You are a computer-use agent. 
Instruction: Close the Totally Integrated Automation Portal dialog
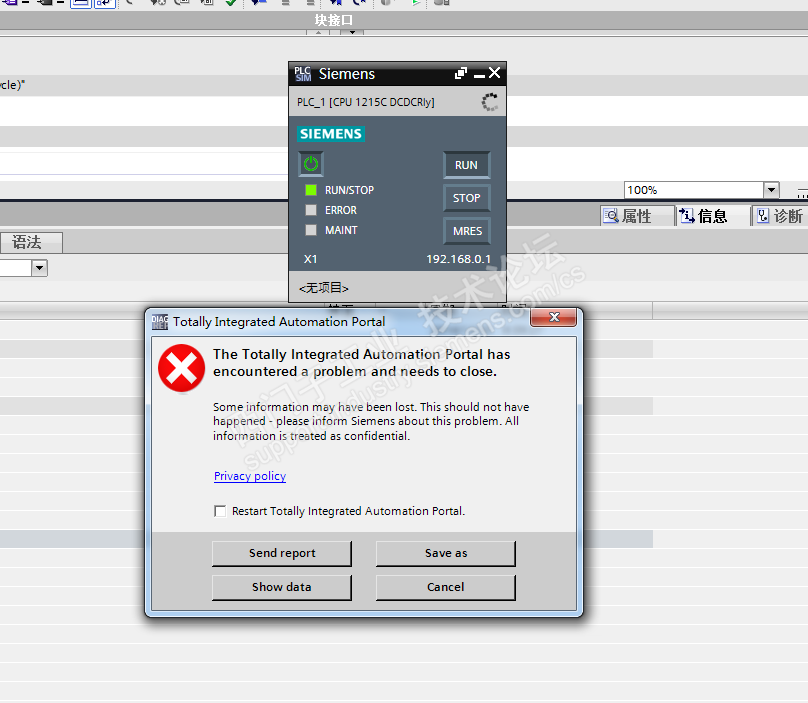[553, 317]
